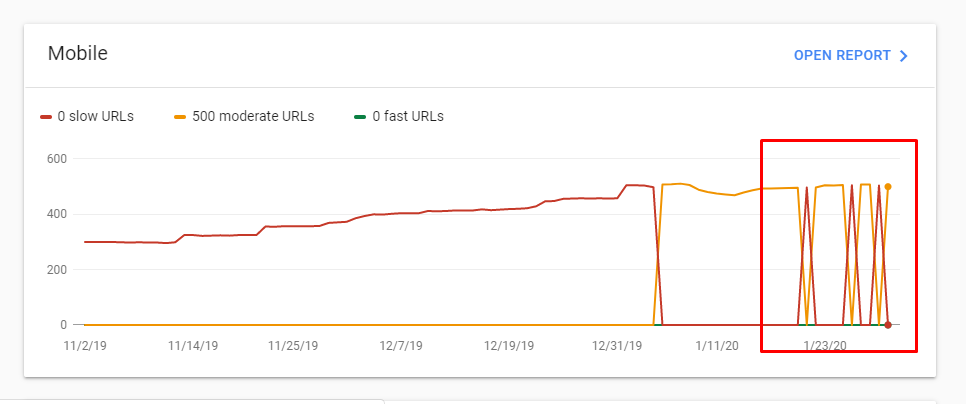The width and height of the screenshot is (966, 404).
Task: Click the 1/23/20 date axis label
Action: 824,345
